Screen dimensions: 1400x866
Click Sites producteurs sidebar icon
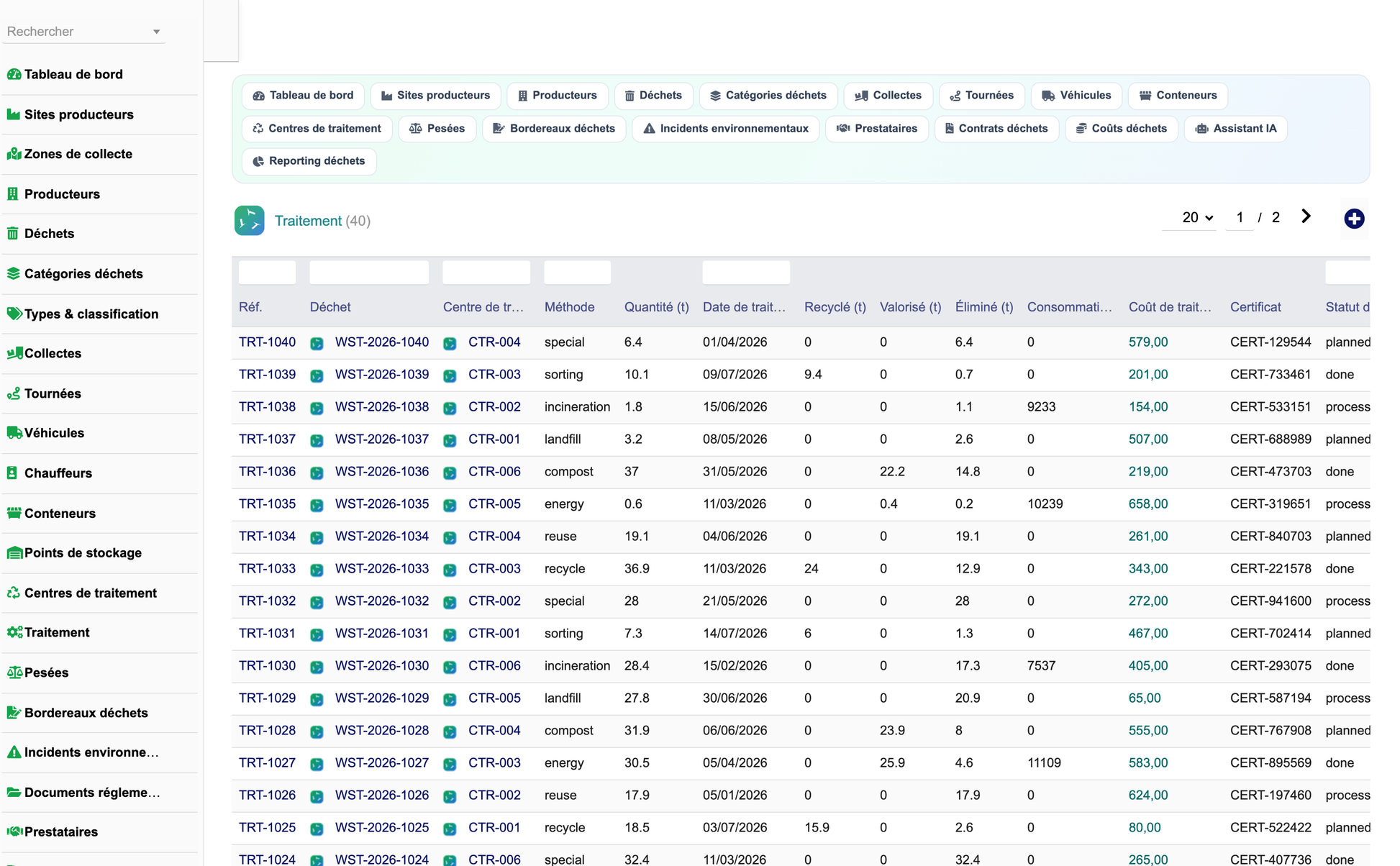click(14, 114)
